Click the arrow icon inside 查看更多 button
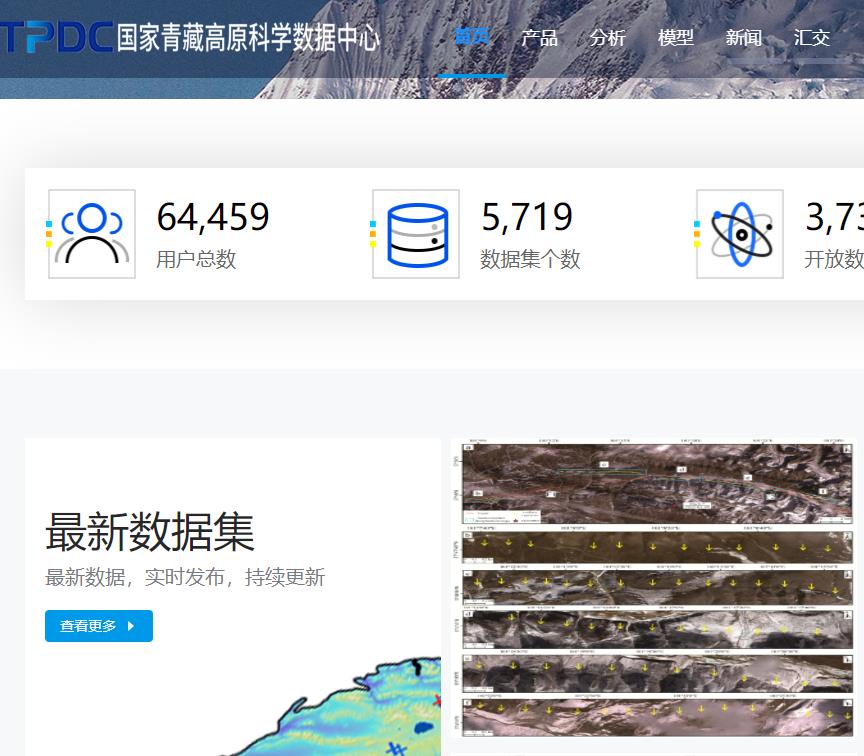This screenshot has width=864, height=756. (130, 626)
